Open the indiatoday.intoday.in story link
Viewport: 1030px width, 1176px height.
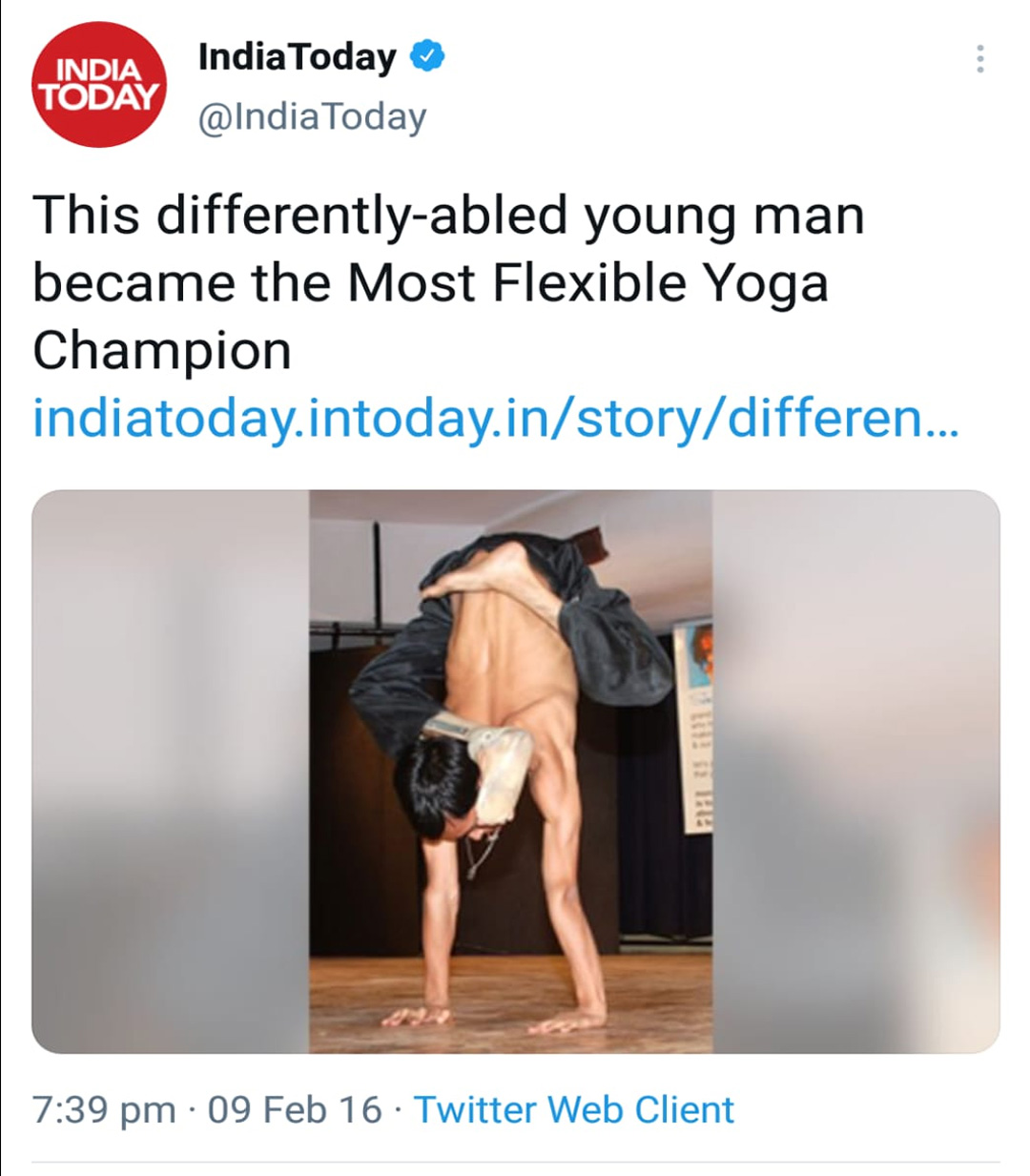coord(495,418)
